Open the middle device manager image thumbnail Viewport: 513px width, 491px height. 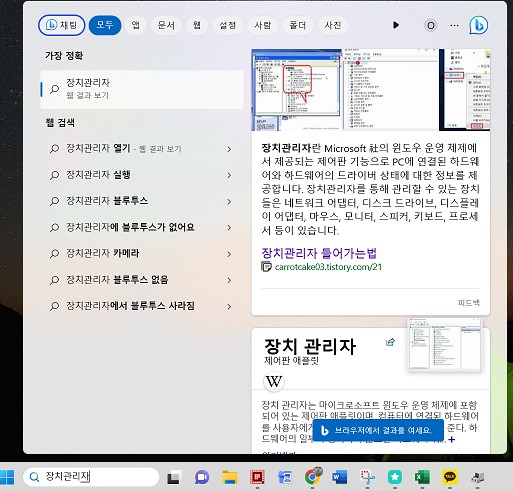[x=391, y=90]
